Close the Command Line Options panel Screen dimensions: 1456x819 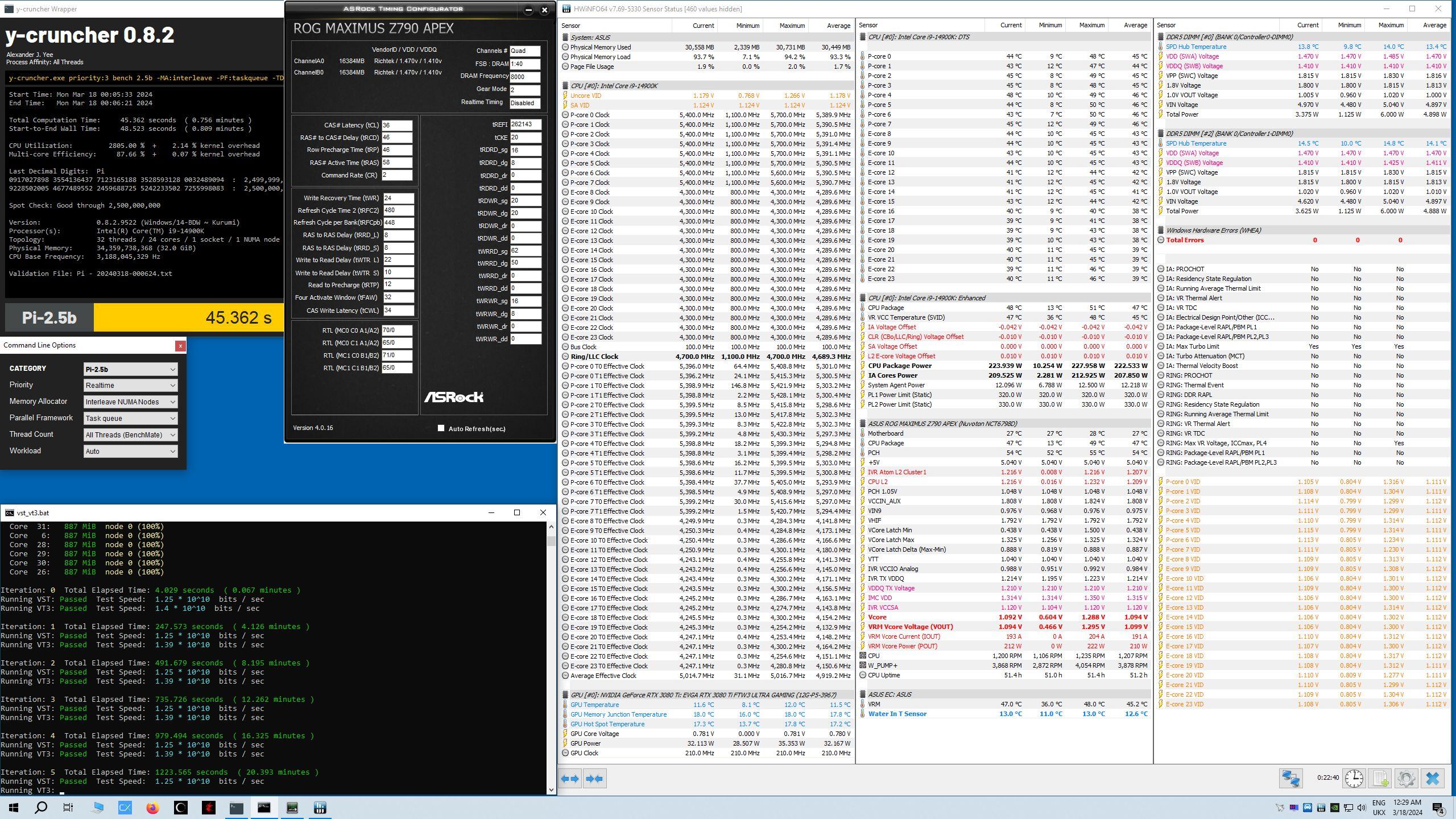[180, 346]
